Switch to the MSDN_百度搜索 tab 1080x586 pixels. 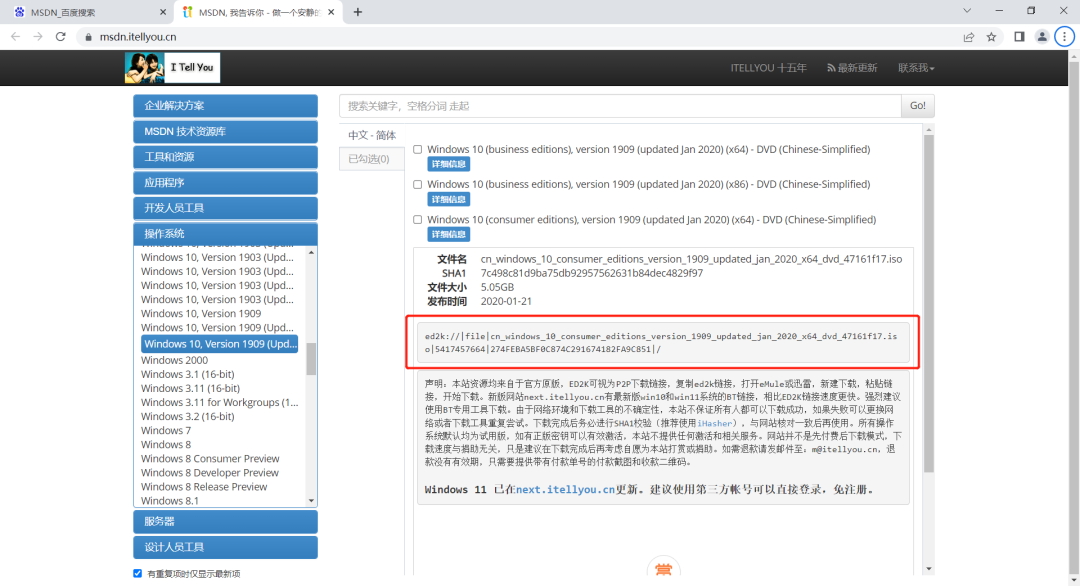click(87, 12)
